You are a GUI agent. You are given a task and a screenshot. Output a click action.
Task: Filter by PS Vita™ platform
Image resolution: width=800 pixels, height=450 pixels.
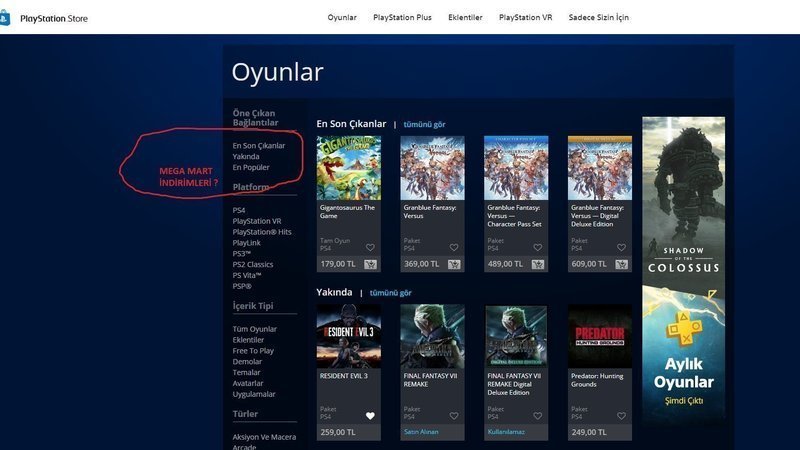[x=247, y=275]
